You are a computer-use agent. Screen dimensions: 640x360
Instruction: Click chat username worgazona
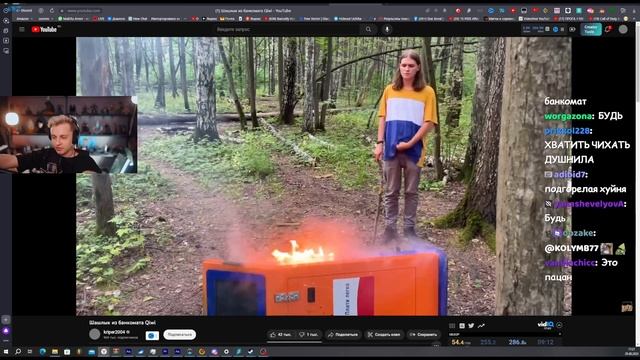[568, 116]
